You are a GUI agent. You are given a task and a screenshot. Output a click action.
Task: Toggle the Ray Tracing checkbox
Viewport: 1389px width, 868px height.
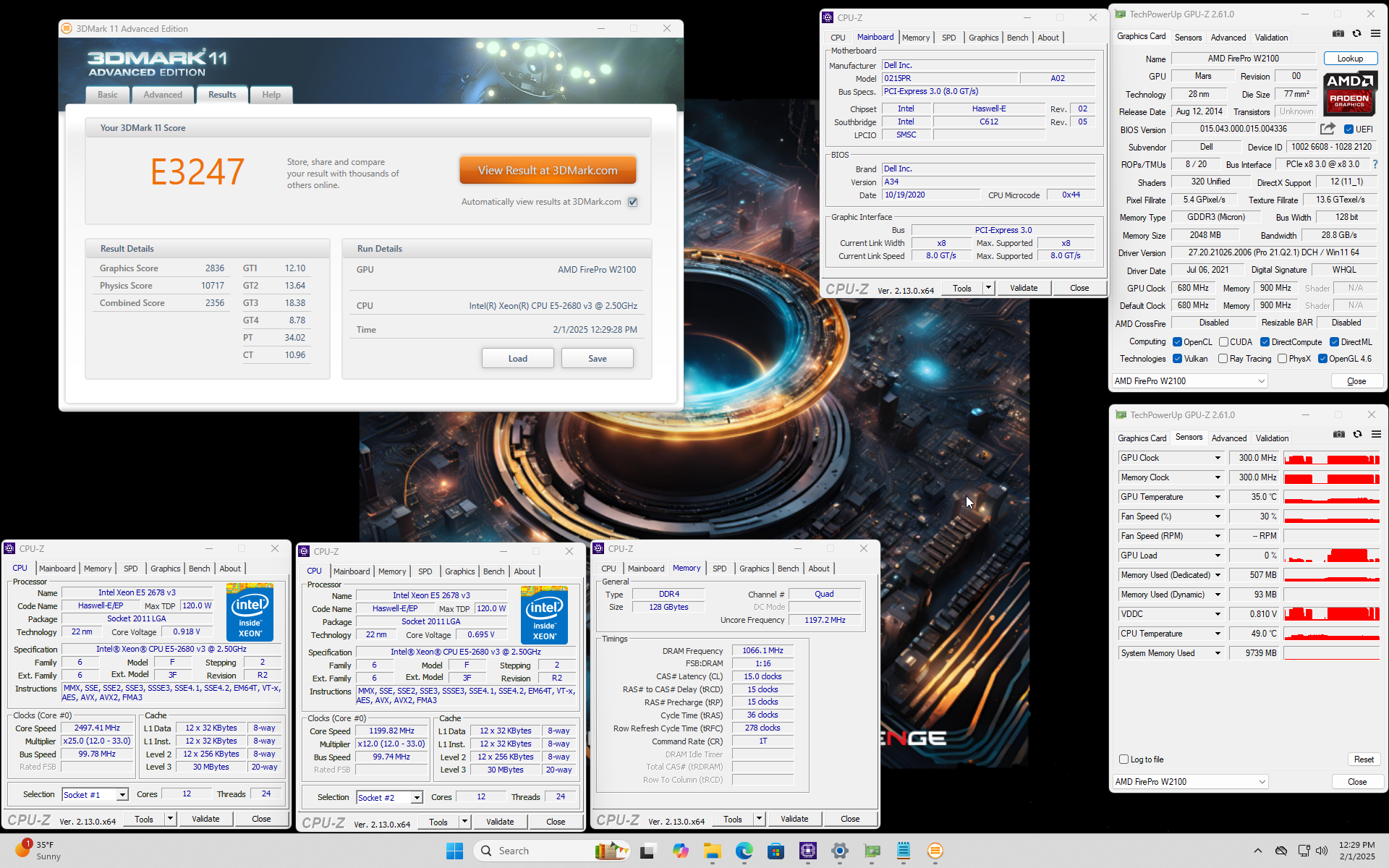[1223, 359]
